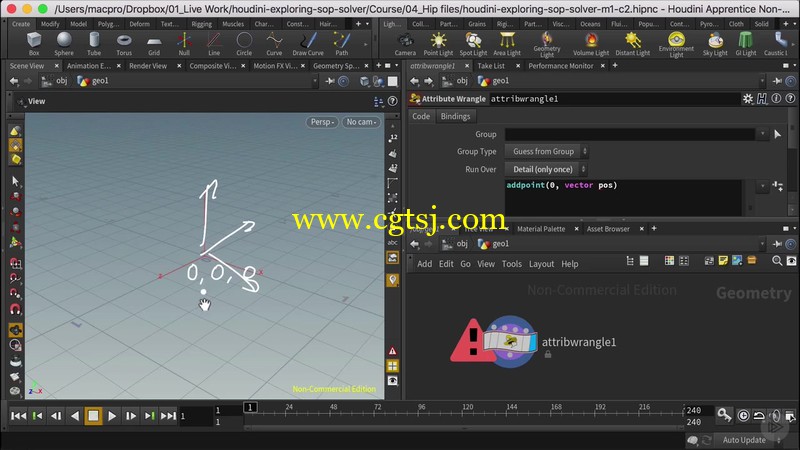Image resolution: width=800 pixels, height=450 pixels.
Task: Add a Torus primitive
Action: [x=124, y=43]
